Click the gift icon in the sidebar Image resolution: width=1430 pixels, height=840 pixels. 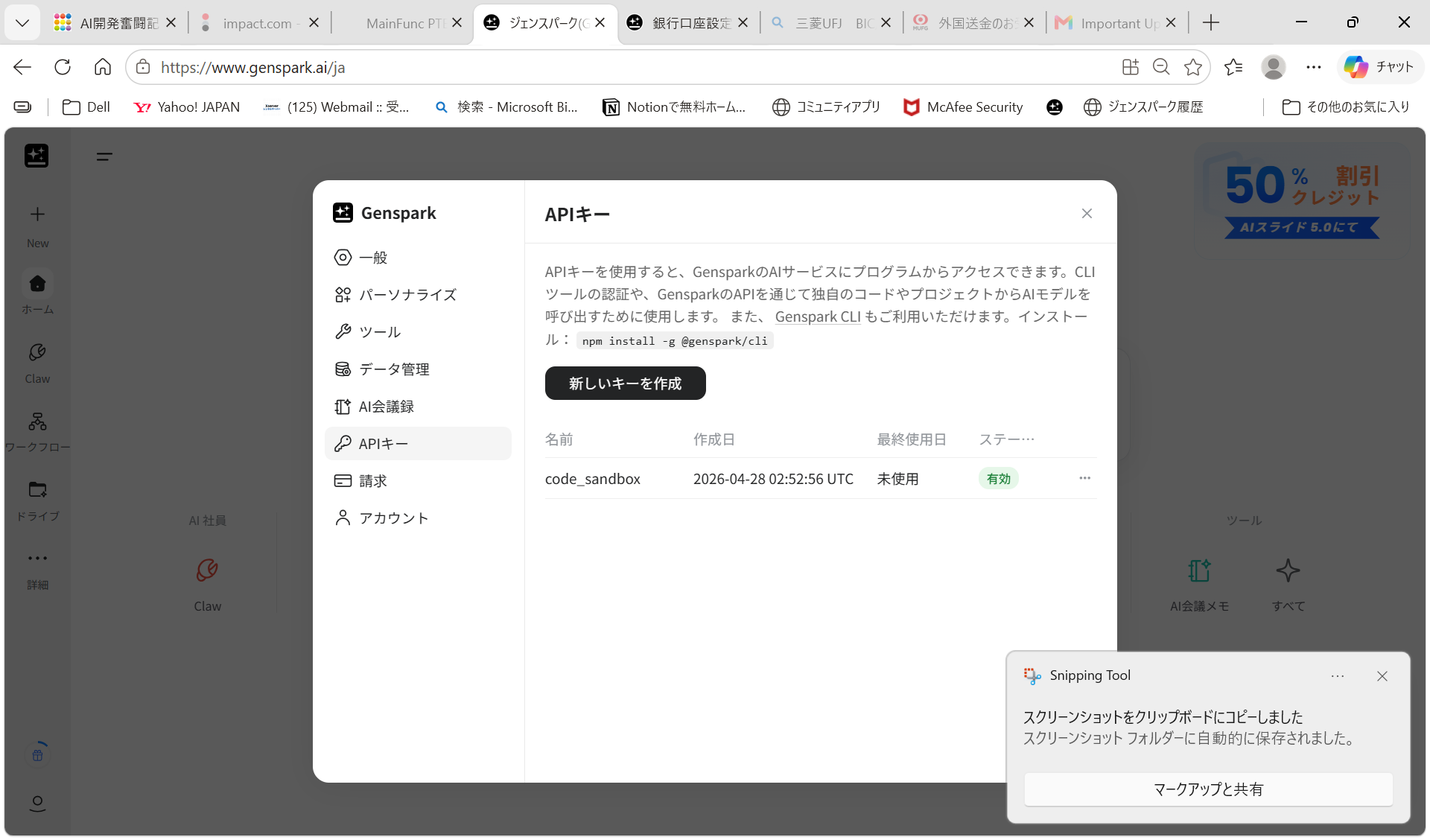pos(37,754)
